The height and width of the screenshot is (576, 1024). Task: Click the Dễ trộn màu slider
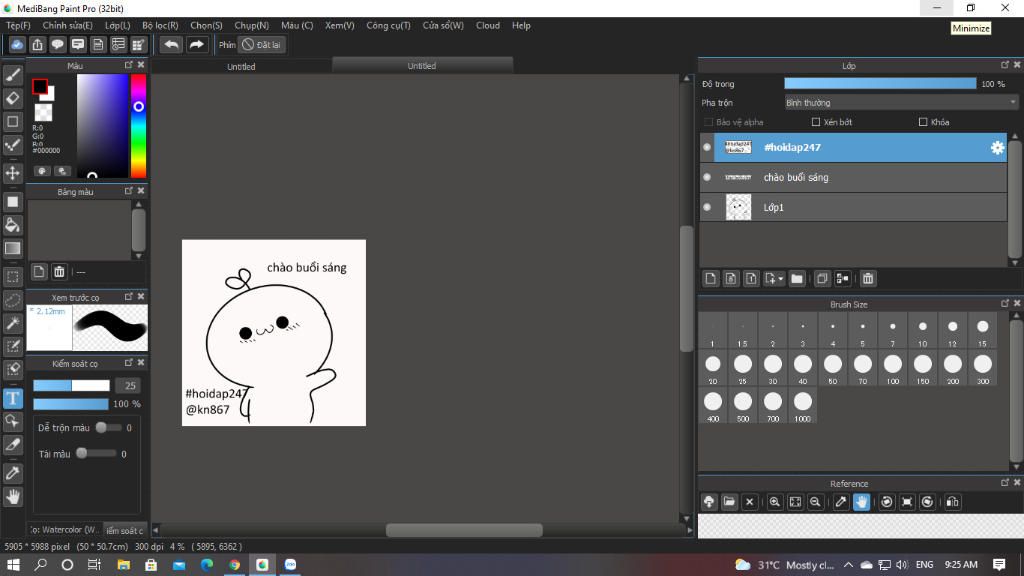click(108, 428)
